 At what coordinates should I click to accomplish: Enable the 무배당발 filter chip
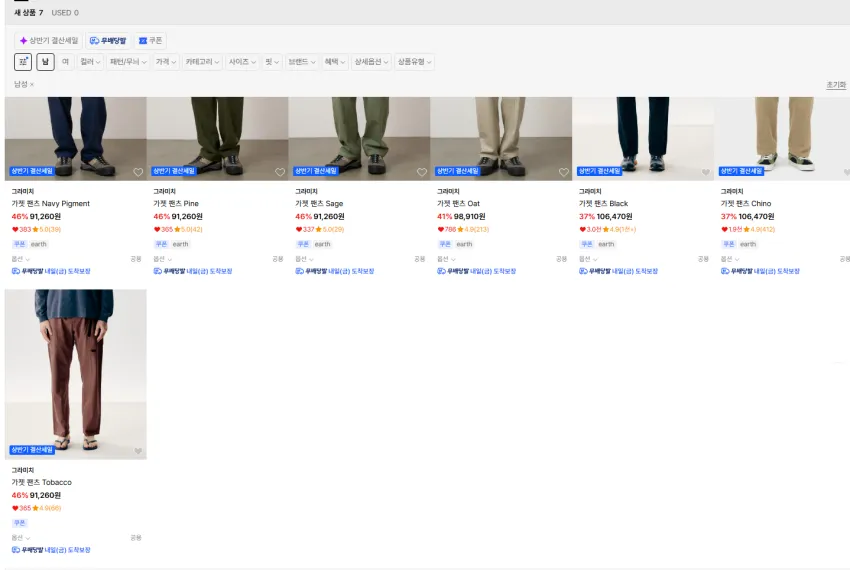pos(107,41)
